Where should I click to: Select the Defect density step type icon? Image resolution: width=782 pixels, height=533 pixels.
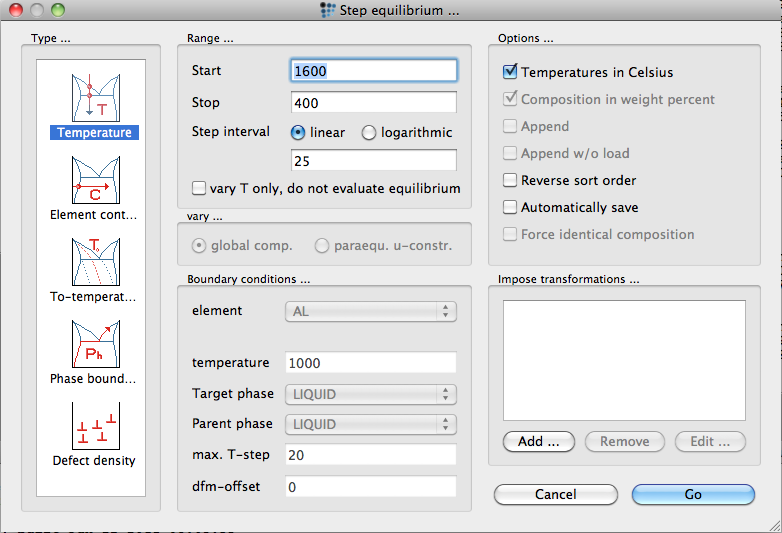[x=94, y=427]
